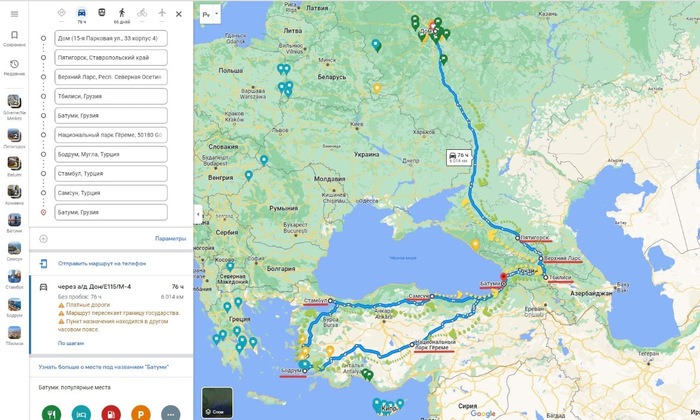Open the Пятигорск recent thumbnail in sidebar
700x420 pixels.
[x=14, y=135]
